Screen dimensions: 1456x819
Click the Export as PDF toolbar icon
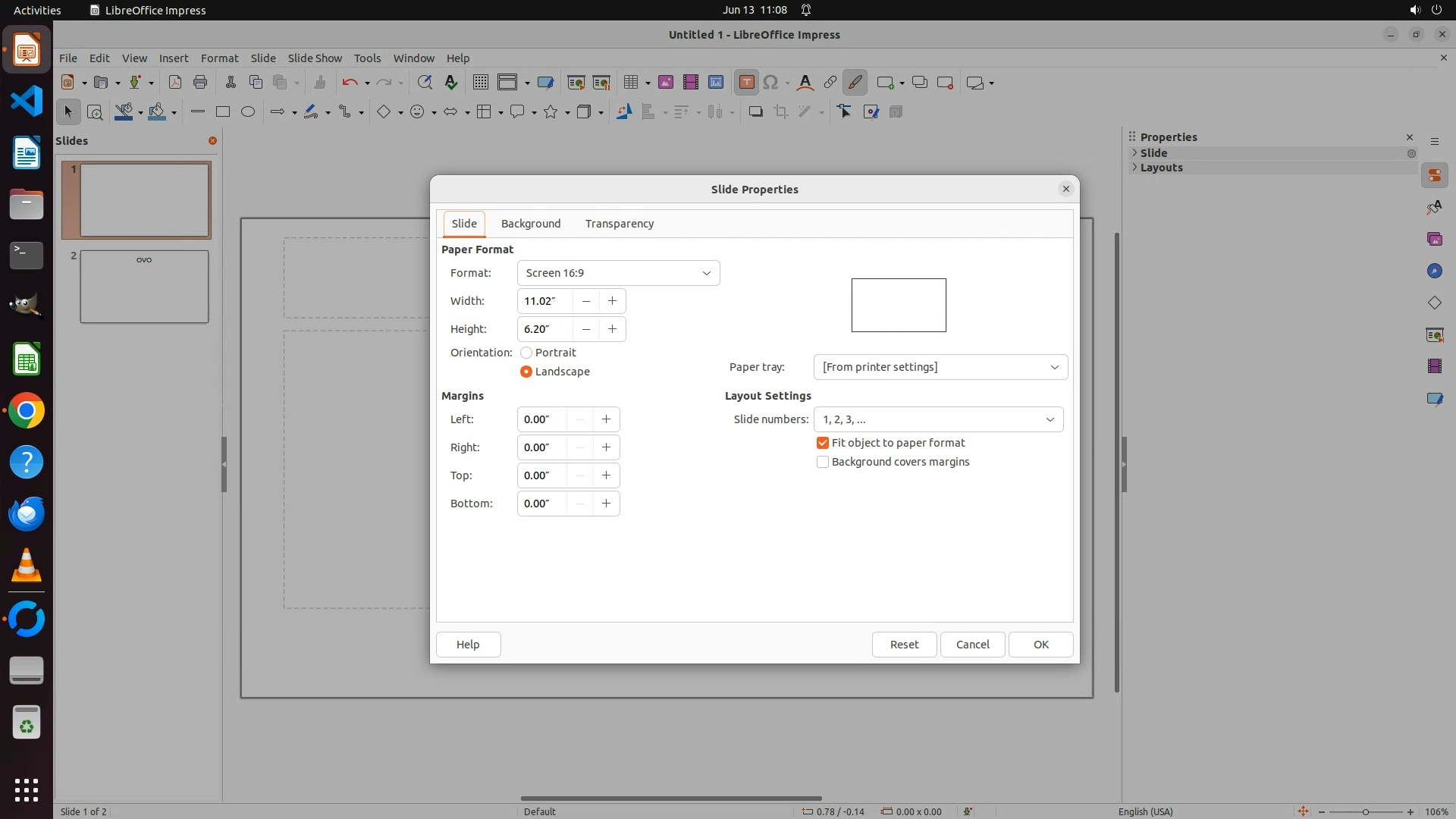pos(175,83)
